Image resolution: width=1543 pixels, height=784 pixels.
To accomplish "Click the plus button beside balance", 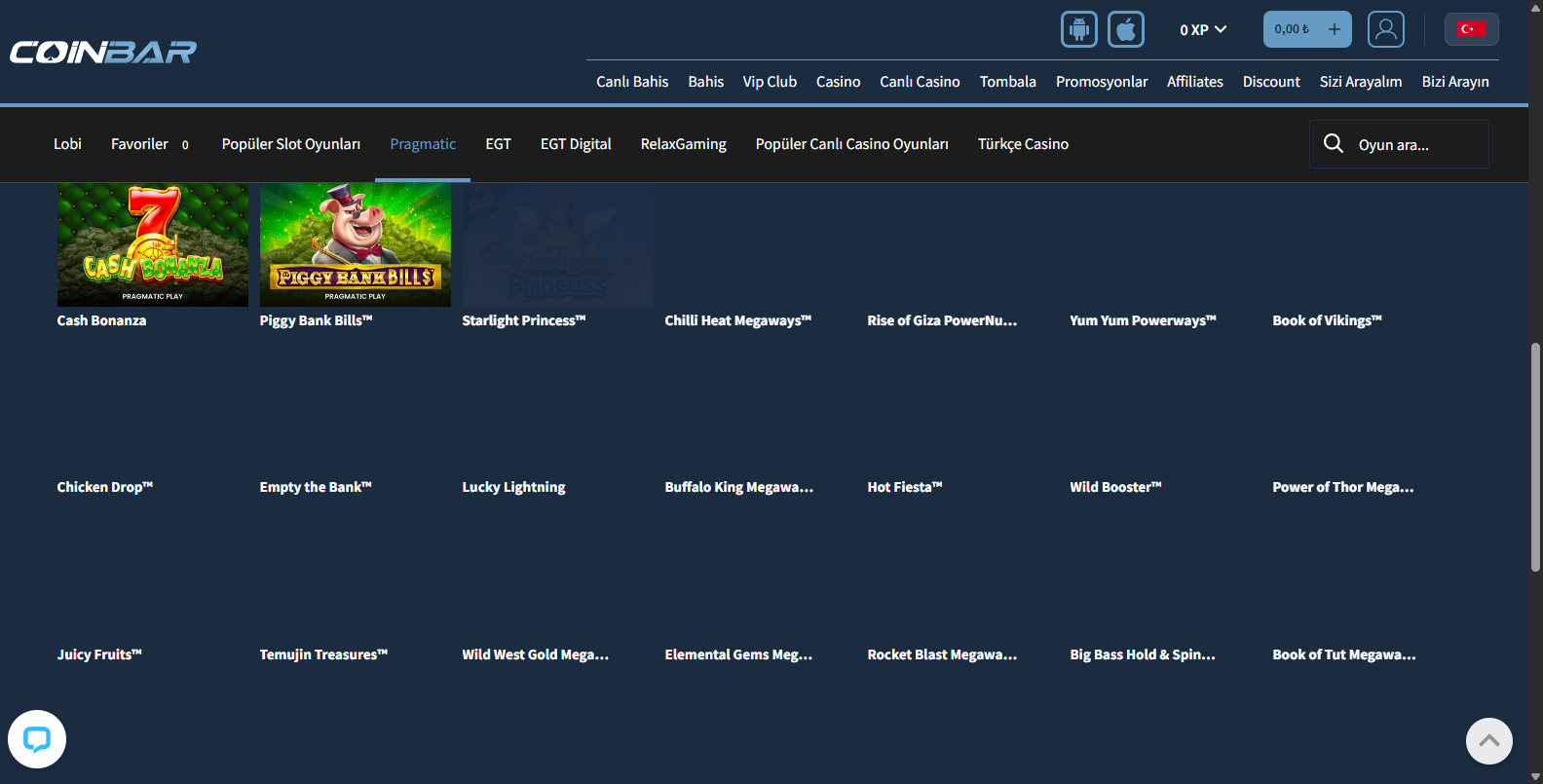I will (1334, 29).
